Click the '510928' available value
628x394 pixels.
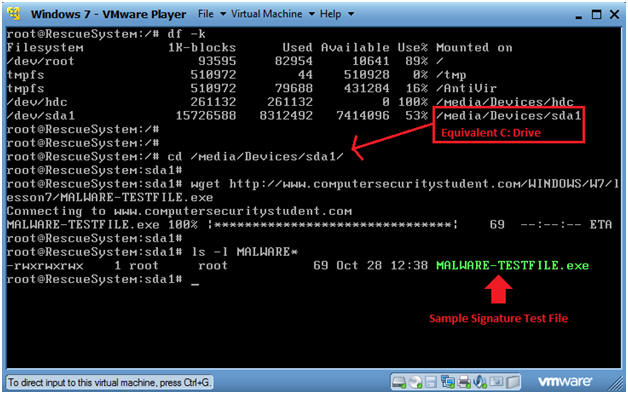coord(366,75)
